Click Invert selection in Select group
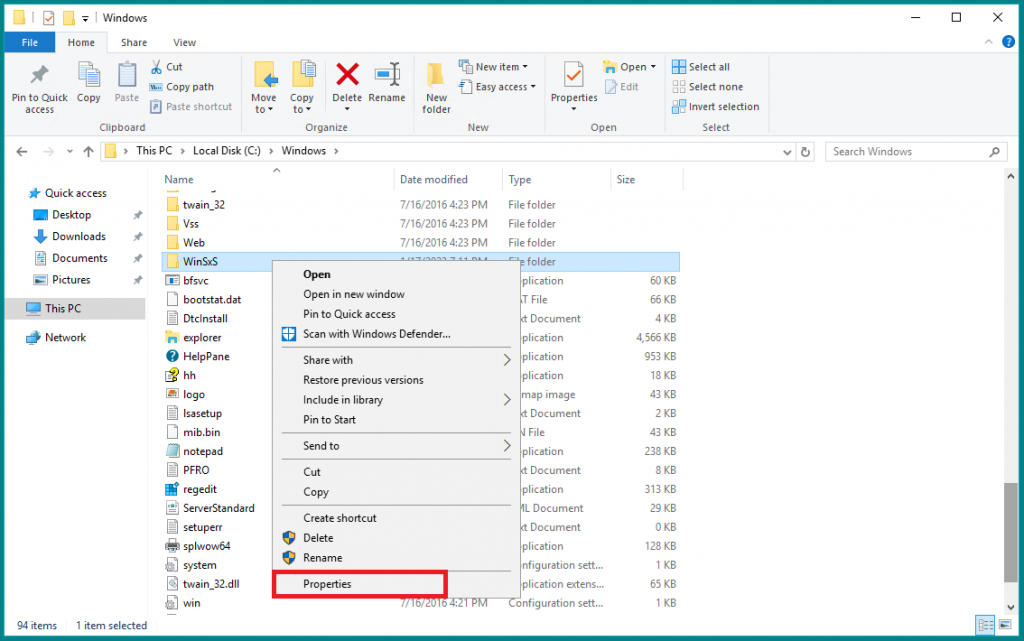1024x641 pixels. point(716,106)
